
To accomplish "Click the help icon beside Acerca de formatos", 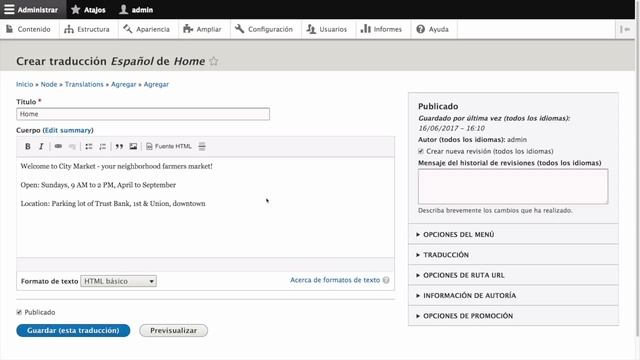I will coord(386,280).
